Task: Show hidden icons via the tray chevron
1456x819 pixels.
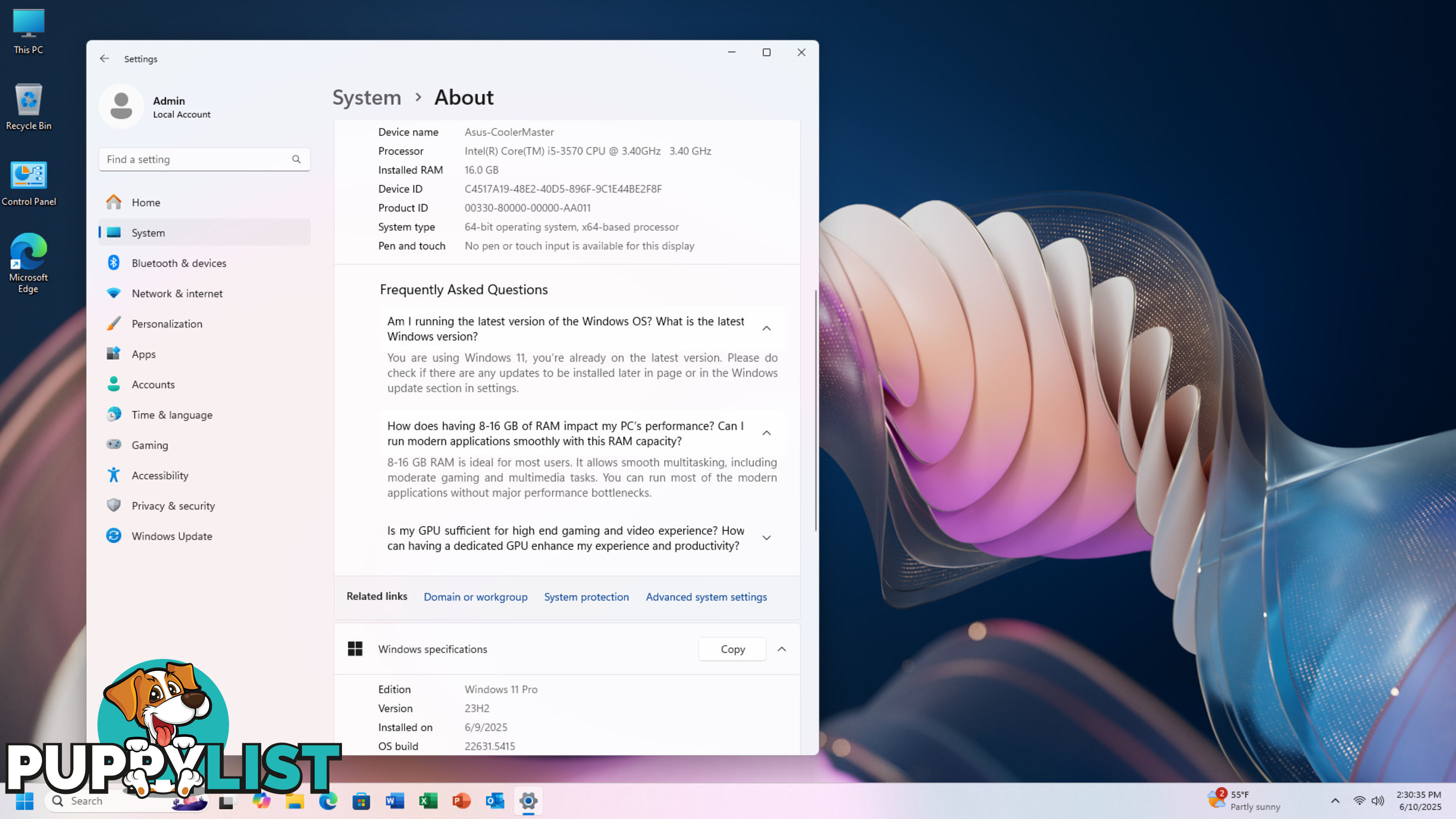Action: [1335, 801]
